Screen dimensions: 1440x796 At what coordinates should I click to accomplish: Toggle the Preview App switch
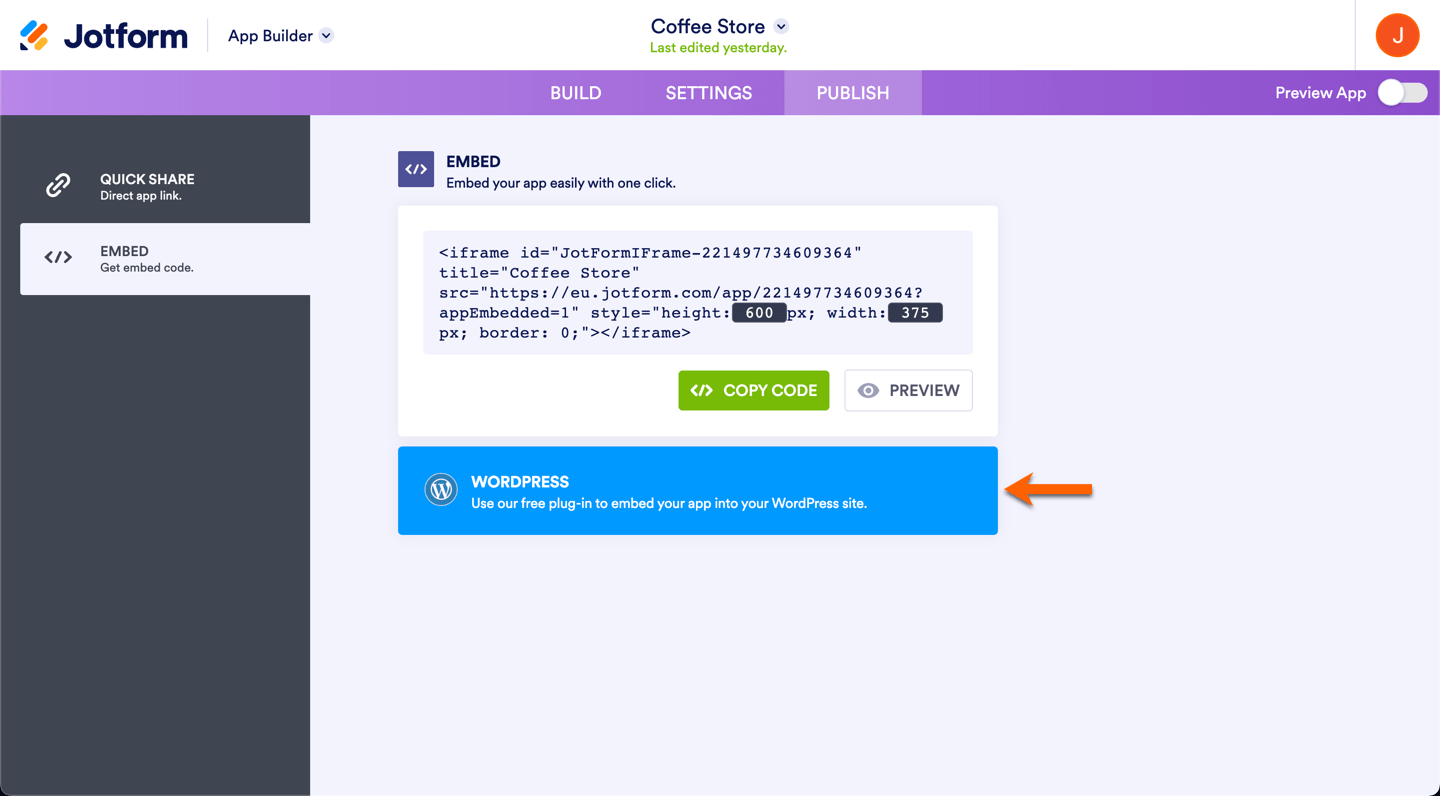1402,93
